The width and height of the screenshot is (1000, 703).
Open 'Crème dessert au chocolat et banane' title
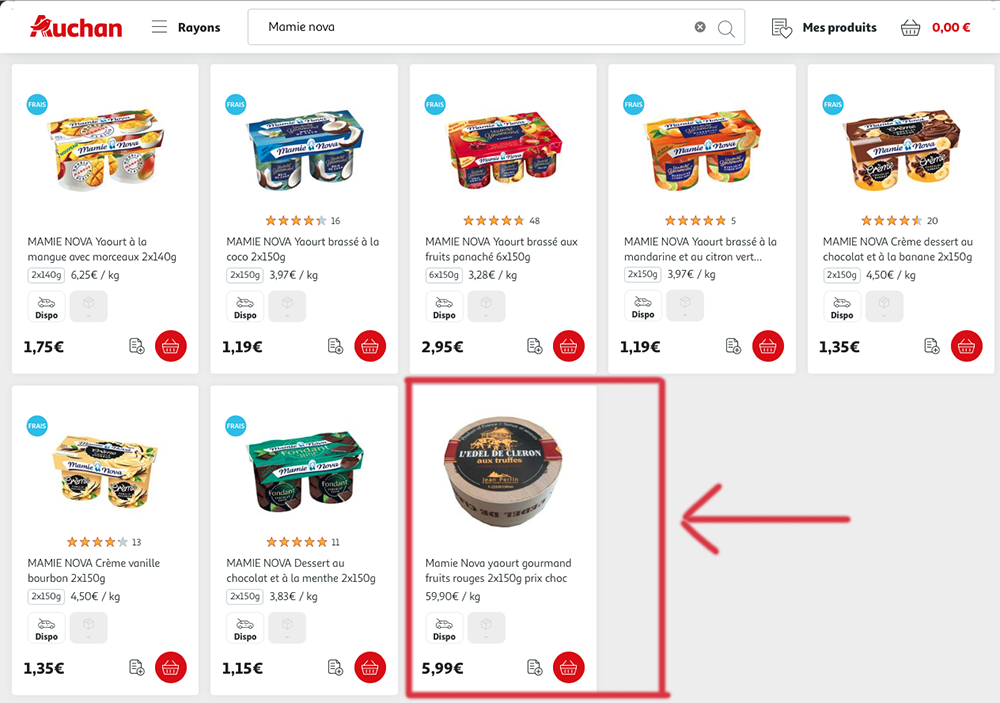898,249
